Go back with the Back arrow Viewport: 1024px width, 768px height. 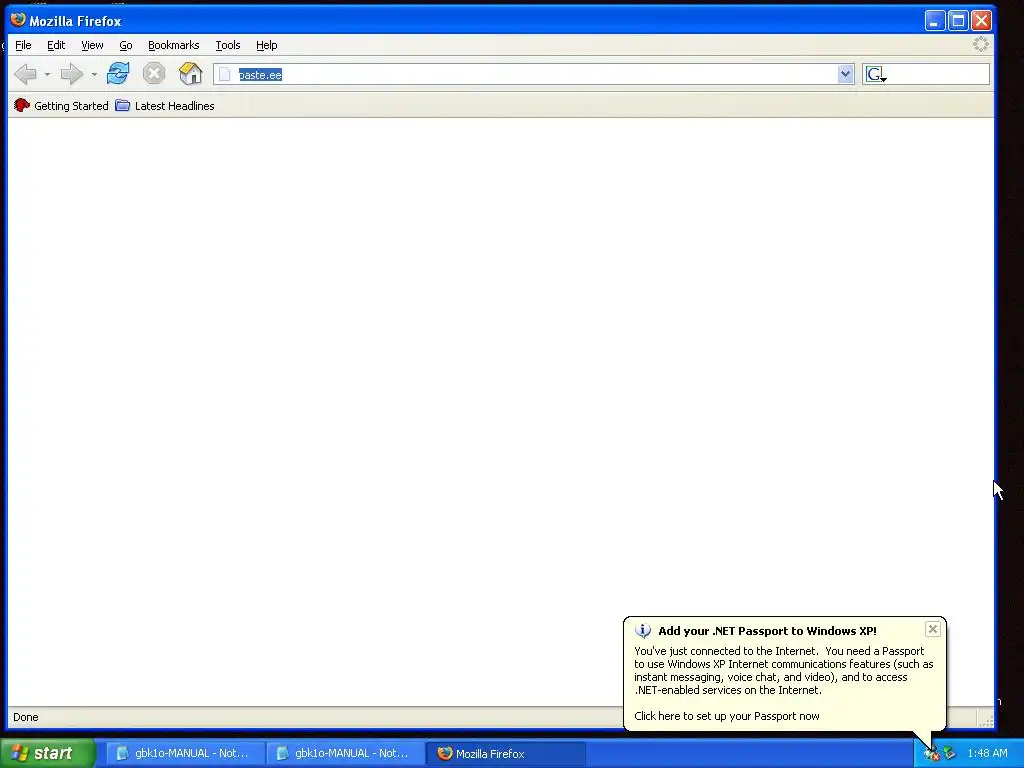pos(25,74)
